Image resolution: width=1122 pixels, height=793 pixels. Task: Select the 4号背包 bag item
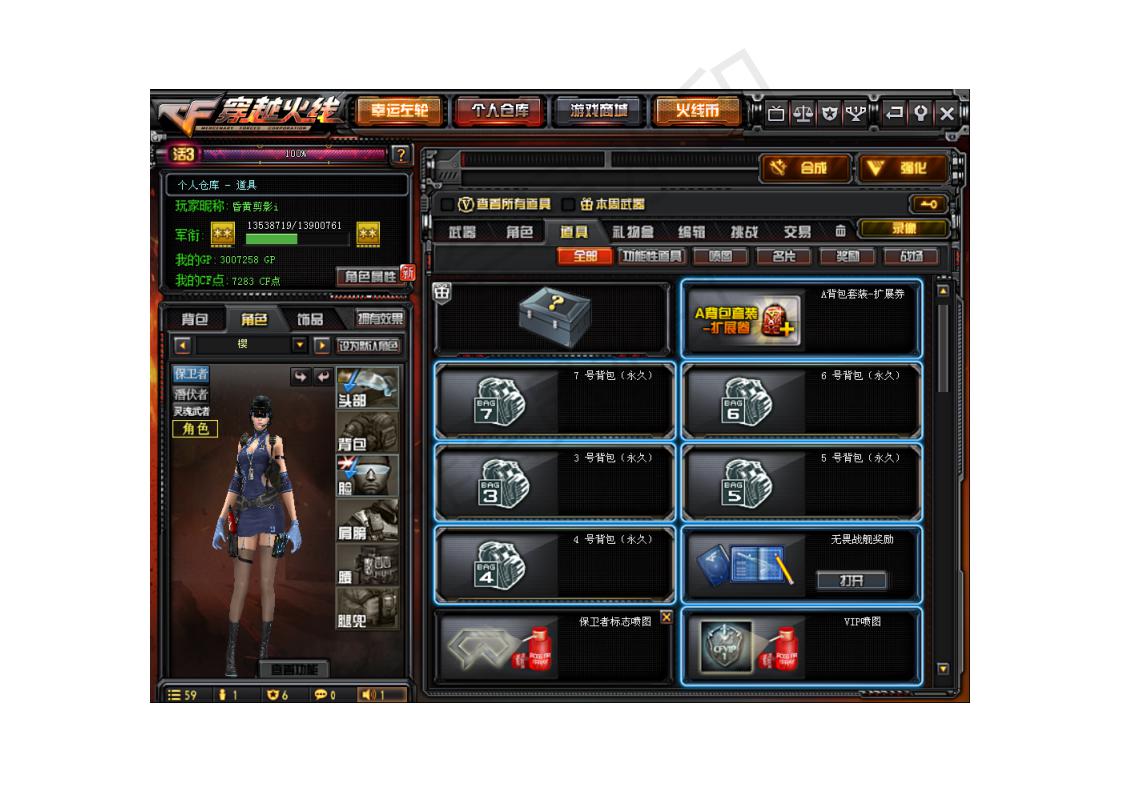pyautogui.click(x=554, y=565)
